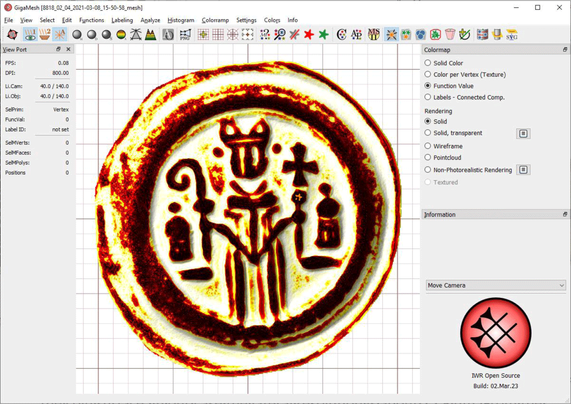
Task: Click the magnifier selection toolbar icon
Action: (x=280, y=35)
